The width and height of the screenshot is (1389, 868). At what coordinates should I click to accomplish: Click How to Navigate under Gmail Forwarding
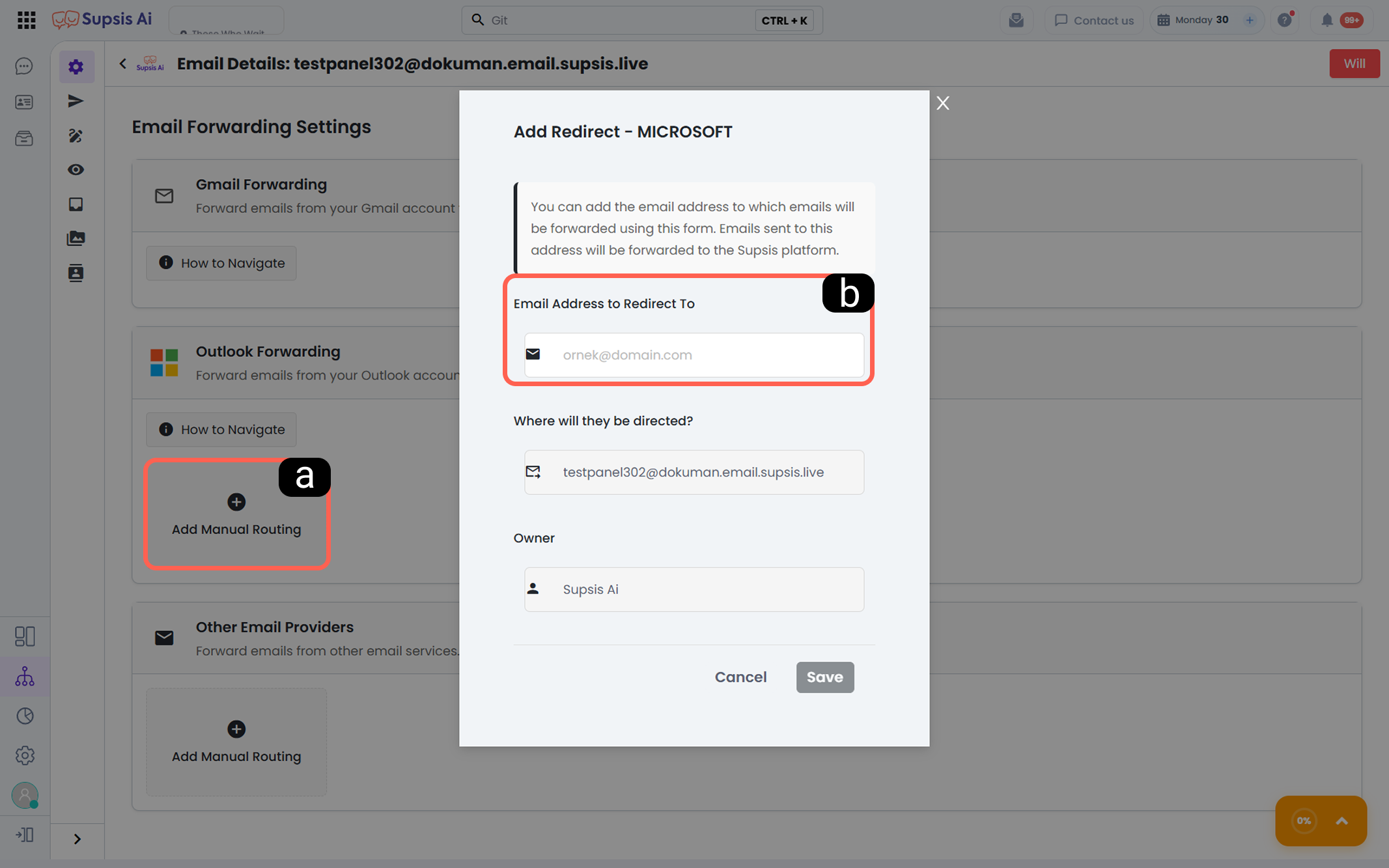tap(221, 263)
